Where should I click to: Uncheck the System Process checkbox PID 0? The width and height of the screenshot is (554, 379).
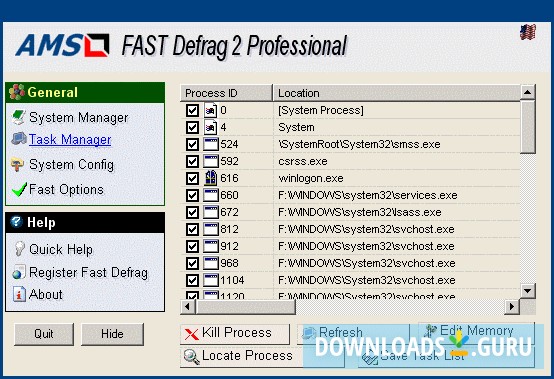pyautogui.click(x=192, y=110)
